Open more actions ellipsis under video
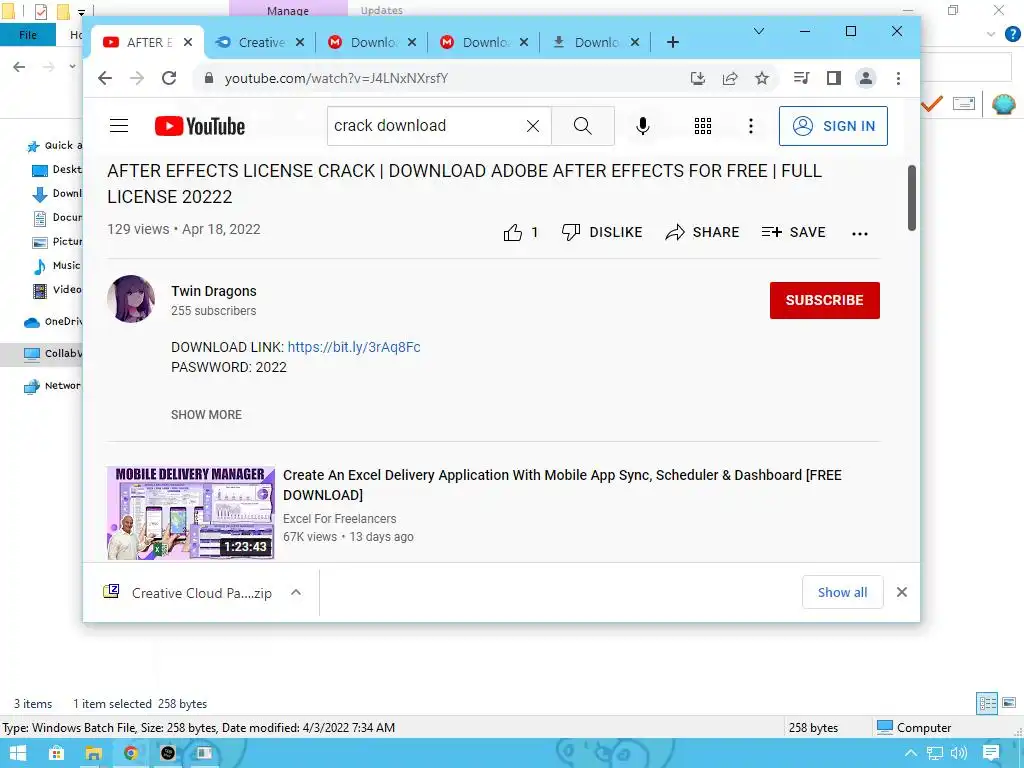The width and height of the screenshot is (1024, 768). pyautogui.click(x=860, y=233)
